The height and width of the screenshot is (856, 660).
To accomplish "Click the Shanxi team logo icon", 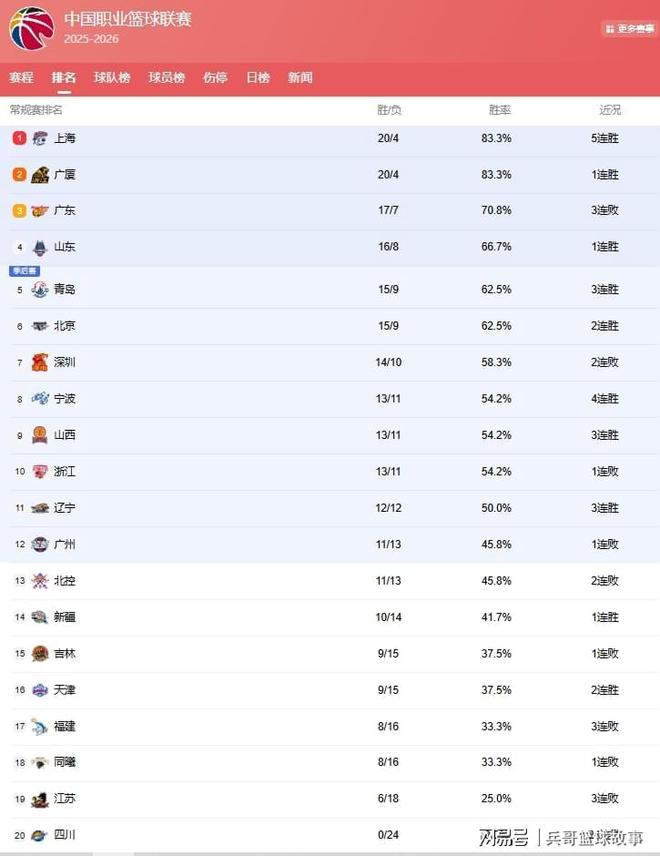I will pyautogui.click(x=40, y=435).
